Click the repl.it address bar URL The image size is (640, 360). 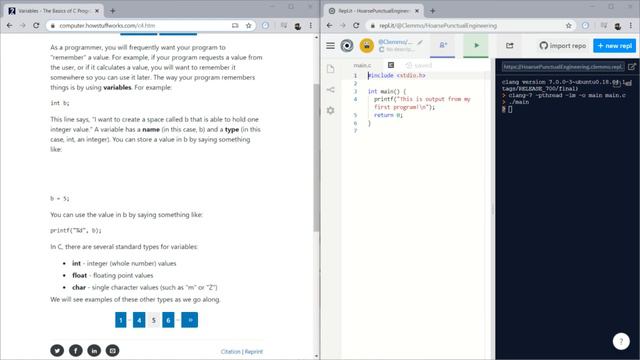click(x=438, y=25)
